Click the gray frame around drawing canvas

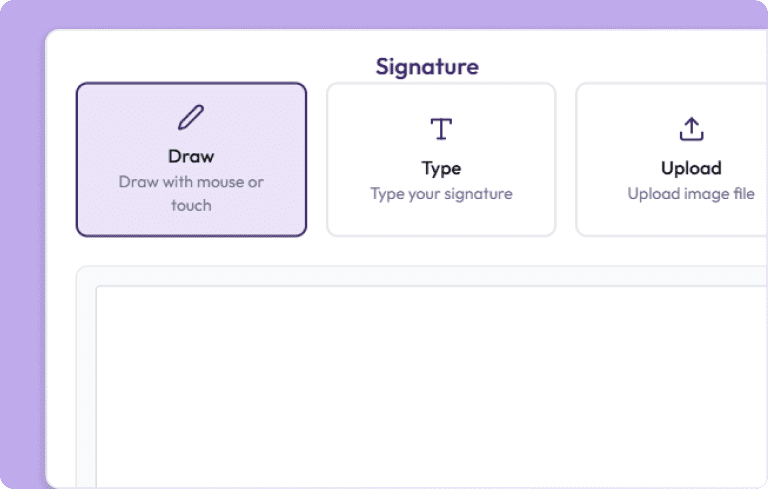click(86, 380)
